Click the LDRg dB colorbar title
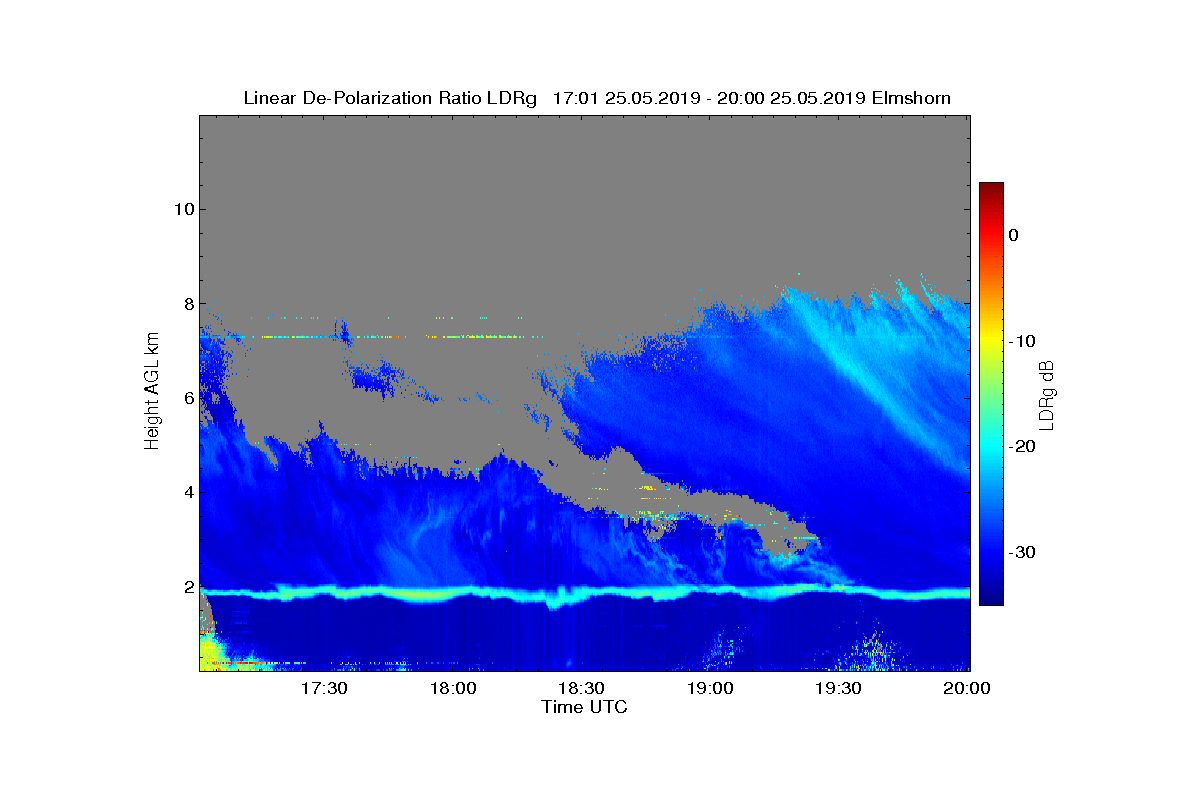The width and height of the screenshot is (1200, 800). [x=1048, y=393]
